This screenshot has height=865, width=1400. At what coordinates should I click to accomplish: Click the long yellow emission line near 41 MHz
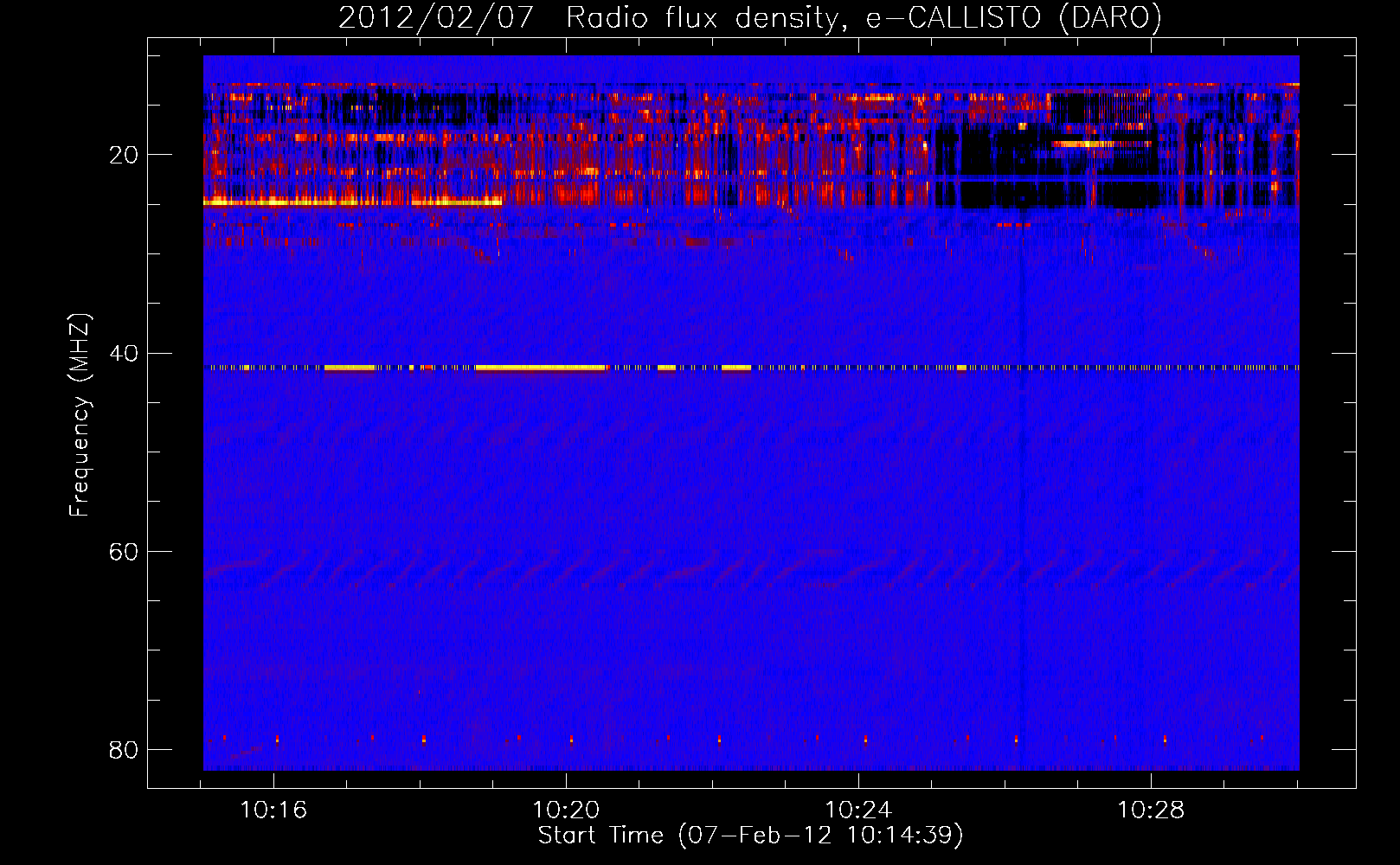(540, 368)
